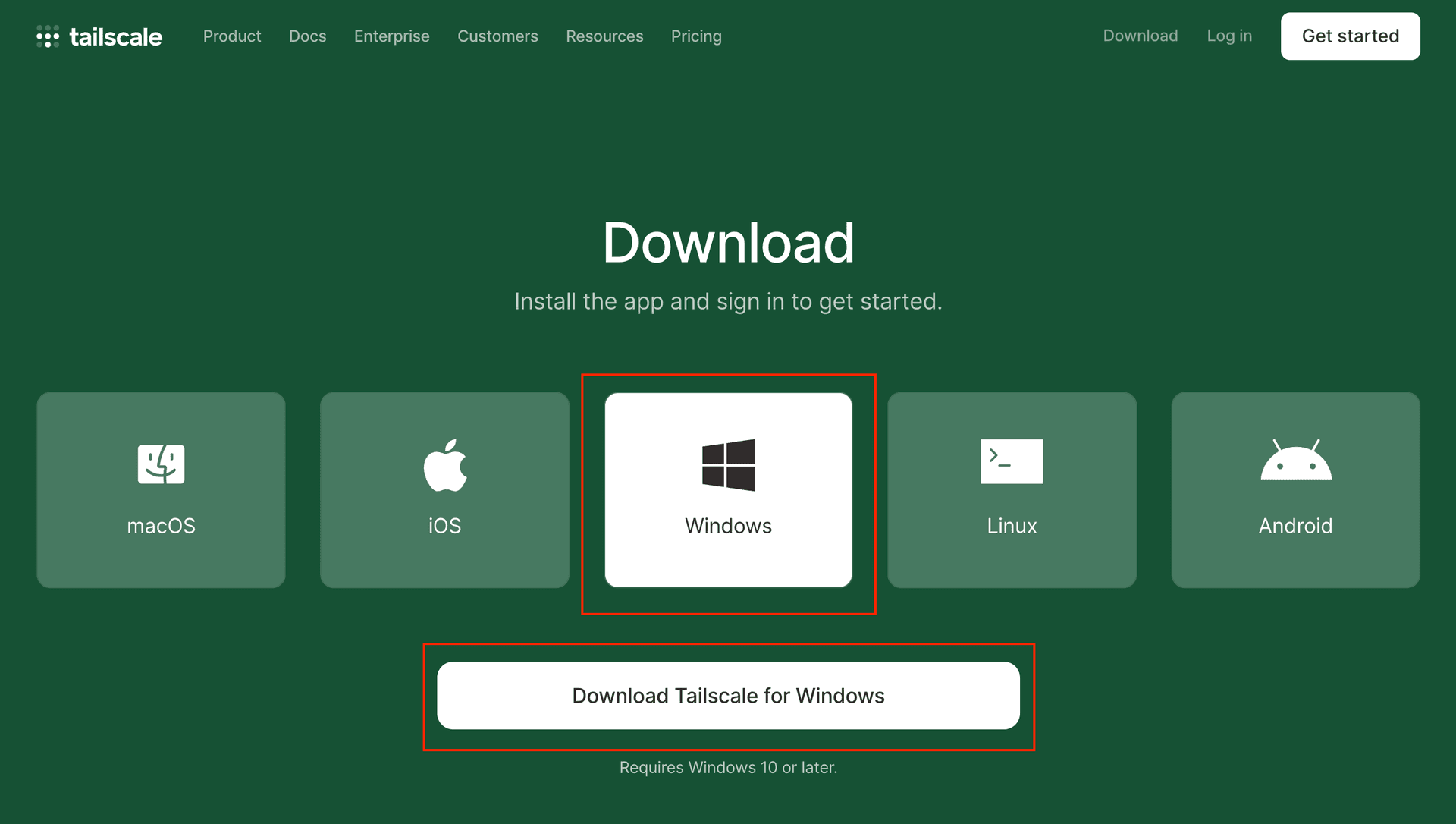The width and height of the screenshot is (1456, 824).
Task: Click the Tailscale logo
Action: [x=99, y=36]
